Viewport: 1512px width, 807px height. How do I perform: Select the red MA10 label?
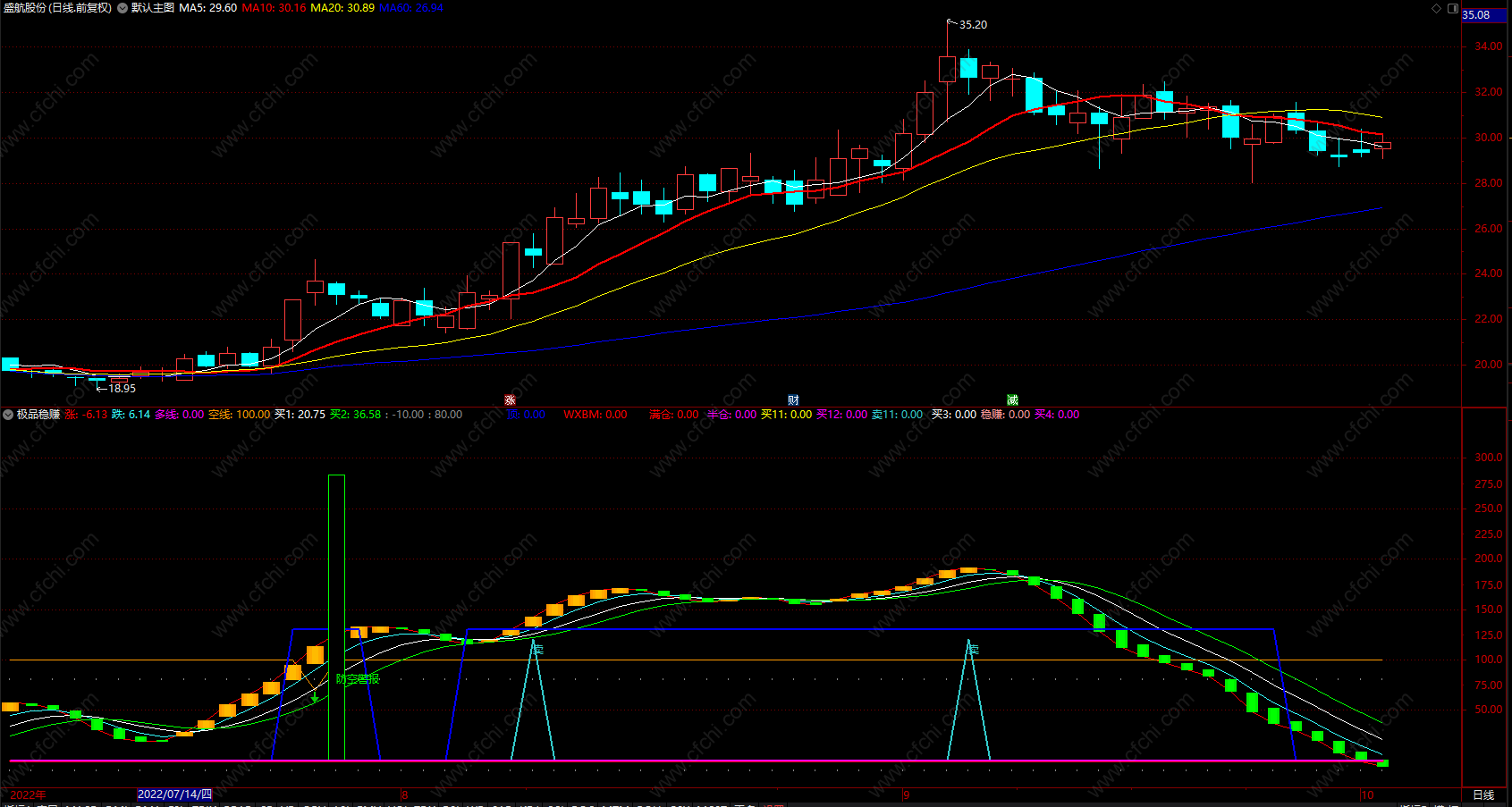pyautogui.click(x=274, y=8)
